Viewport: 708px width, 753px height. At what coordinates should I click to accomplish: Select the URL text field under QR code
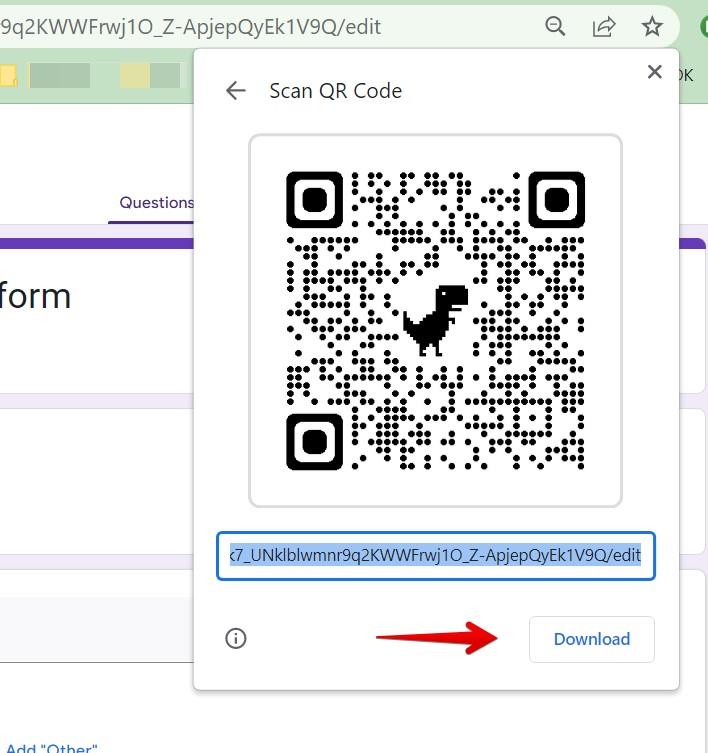click(436, 556)
